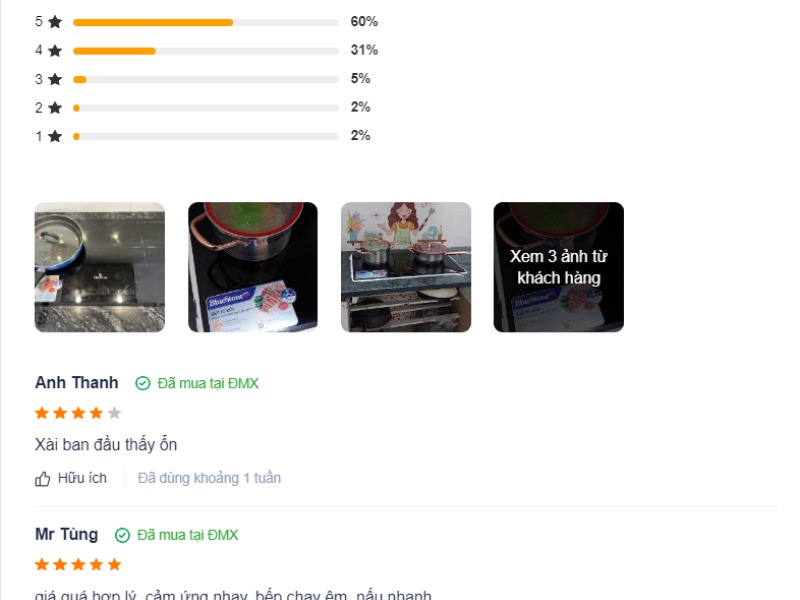Click the green verified check beside Mr Tùng
This screenshot has width=800, height=600.
(x=122, y=535)
